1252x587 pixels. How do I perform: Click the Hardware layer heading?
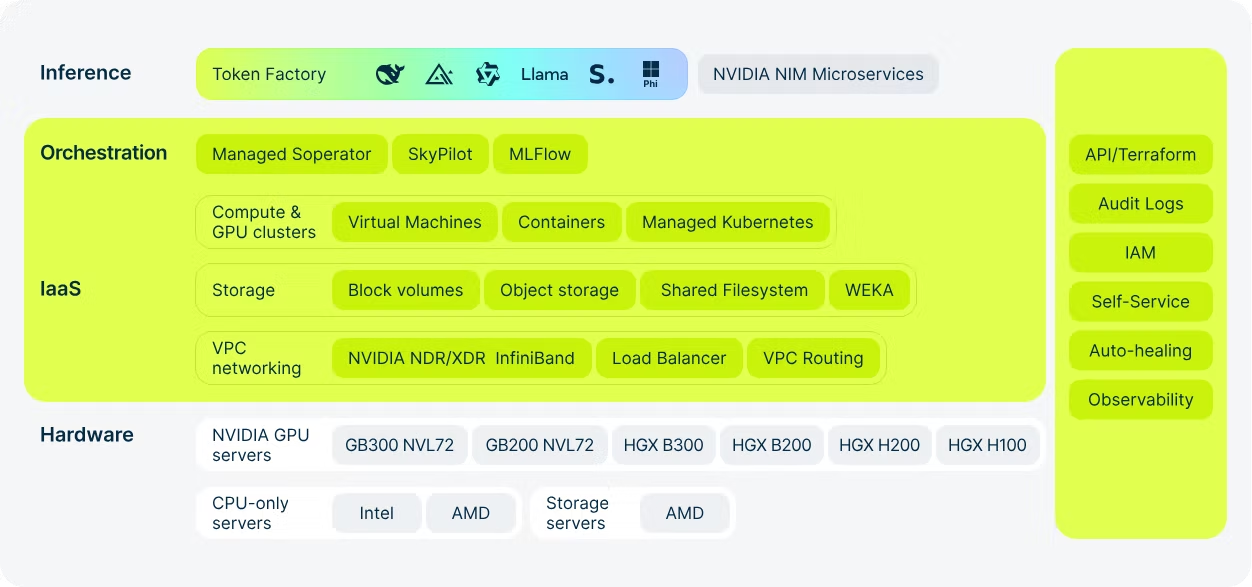(87, 435)
